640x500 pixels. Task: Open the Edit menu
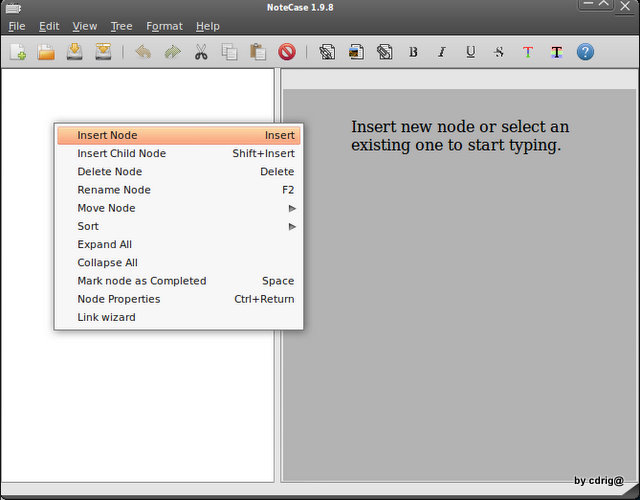pyautogui.click(x=49, y=27)
